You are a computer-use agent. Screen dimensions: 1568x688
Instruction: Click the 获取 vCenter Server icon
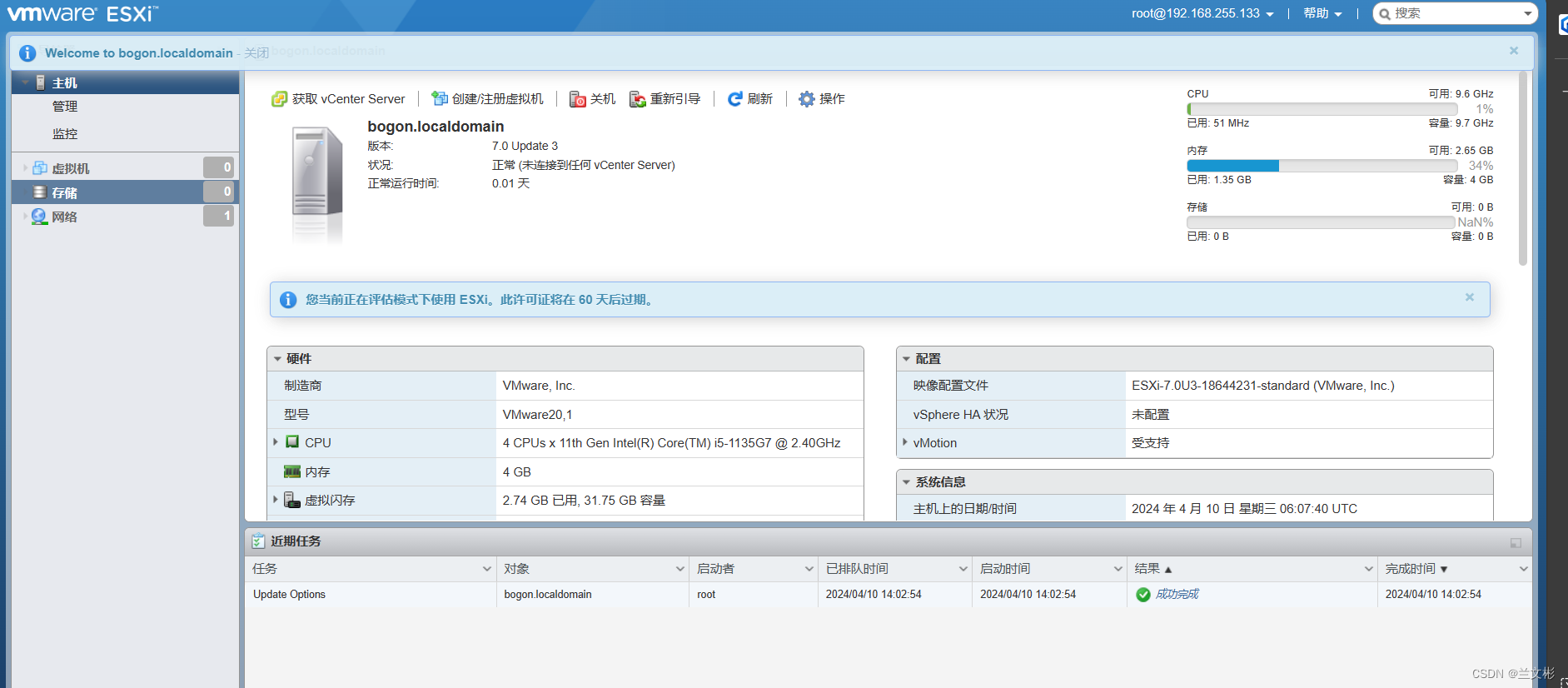(279, 99)
